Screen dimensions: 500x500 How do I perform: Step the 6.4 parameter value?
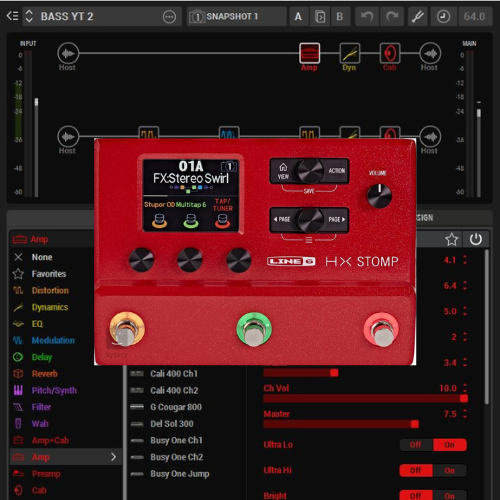[465, 286]
